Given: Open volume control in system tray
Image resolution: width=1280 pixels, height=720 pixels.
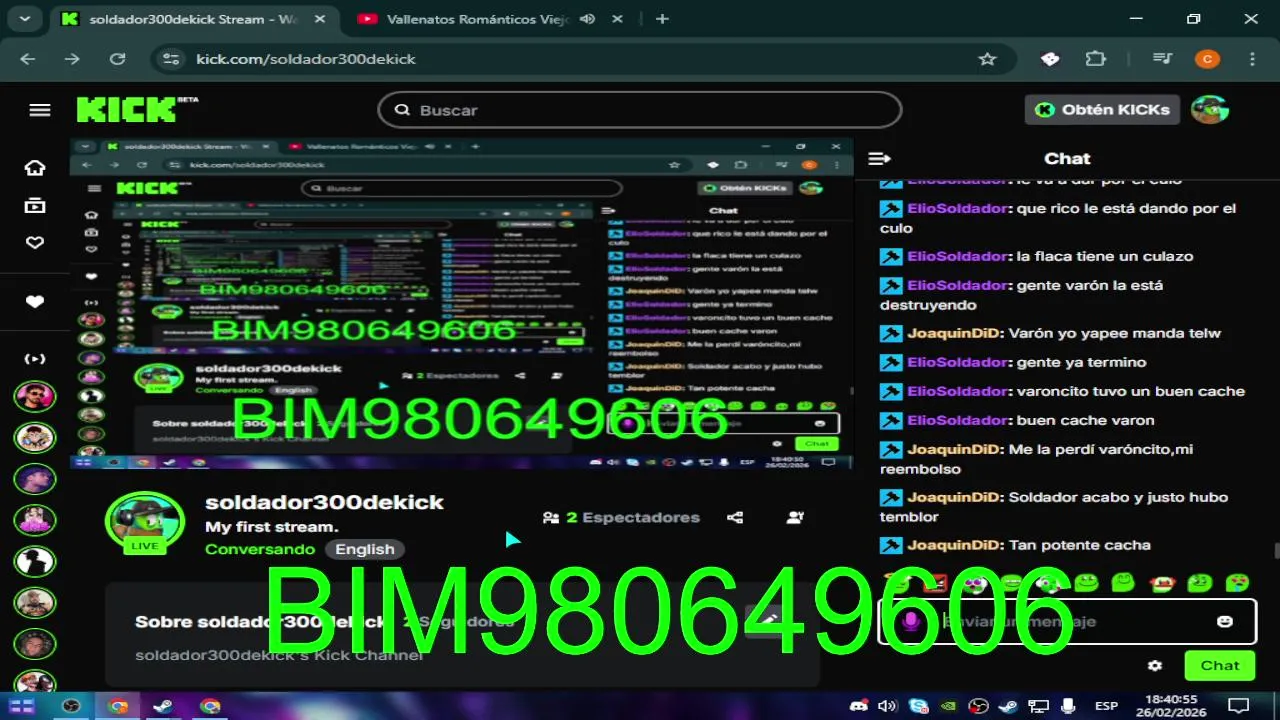Looking at the screenshot, I should pos(887,706).
